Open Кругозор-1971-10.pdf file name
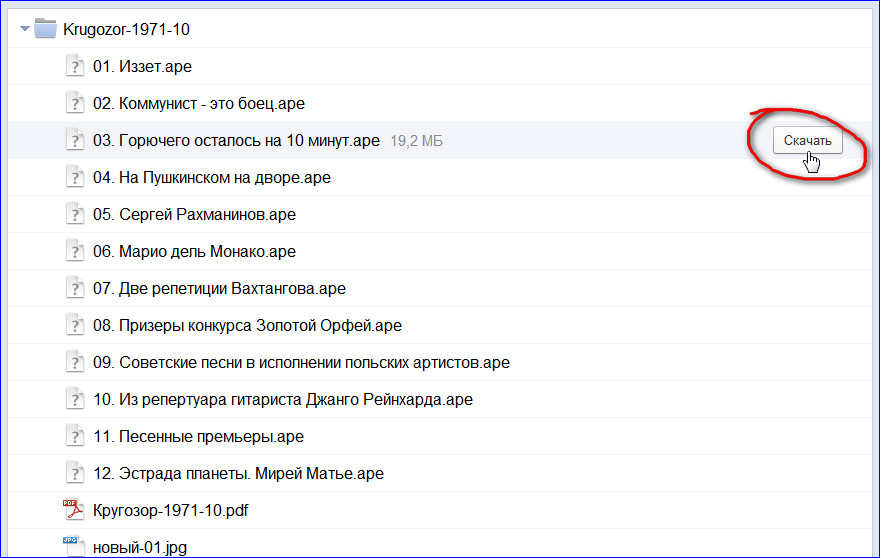Screen dimensions: 880x558 click(170, 510)
